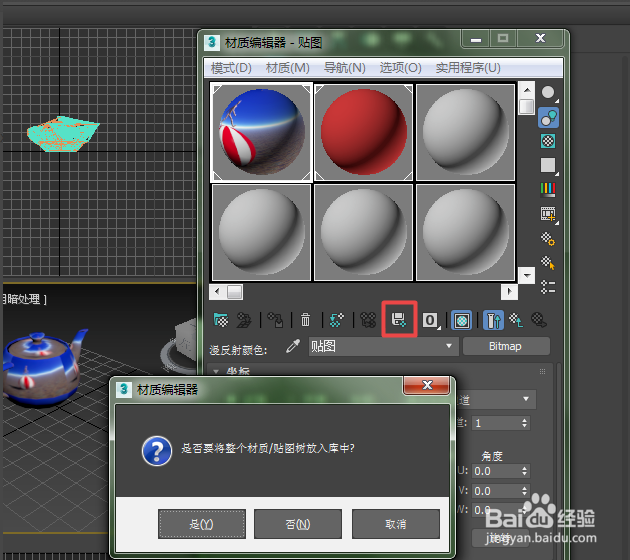The width and height of the screenshot is (630, 560).
Task: Click the U angle spinner arrows
Action: click(524, 471)
